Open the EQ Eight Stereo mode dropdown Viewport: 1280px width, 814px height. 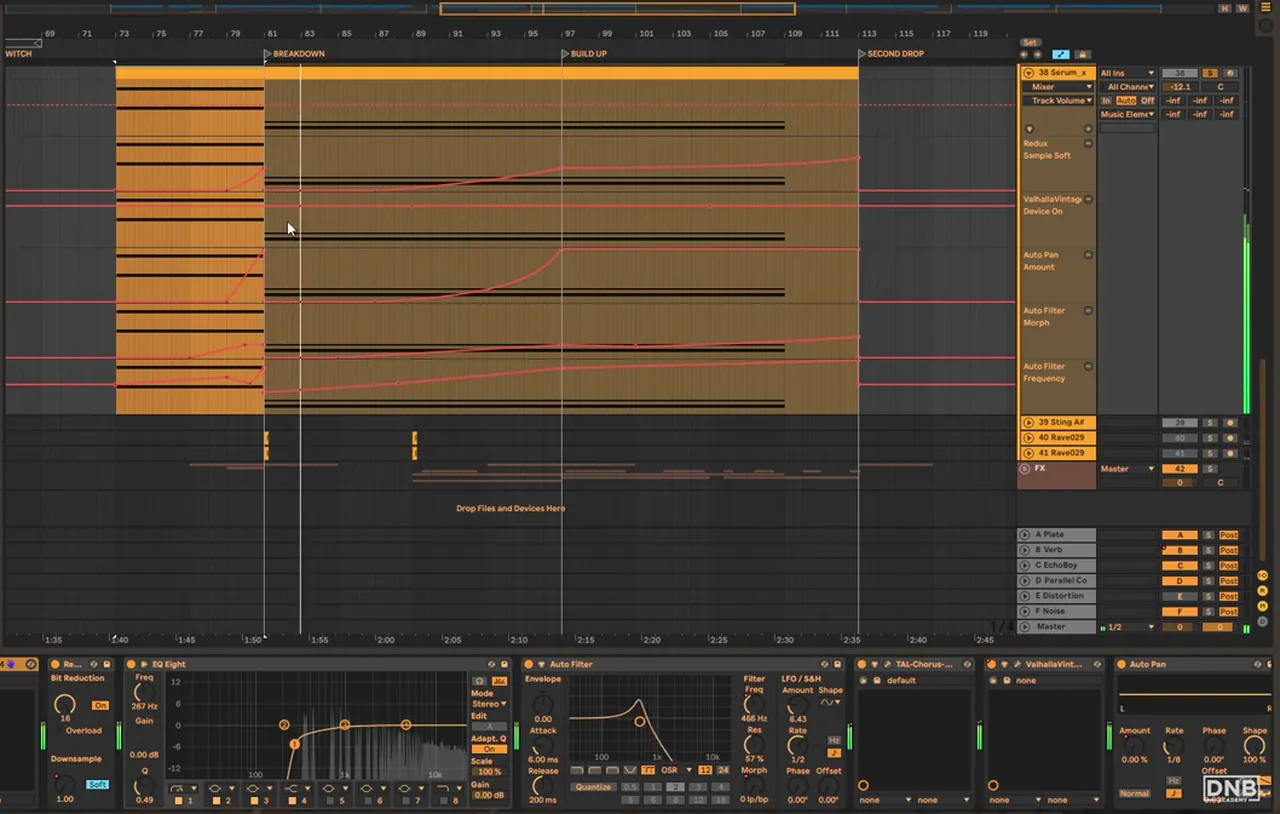click(x=489, y=704)
